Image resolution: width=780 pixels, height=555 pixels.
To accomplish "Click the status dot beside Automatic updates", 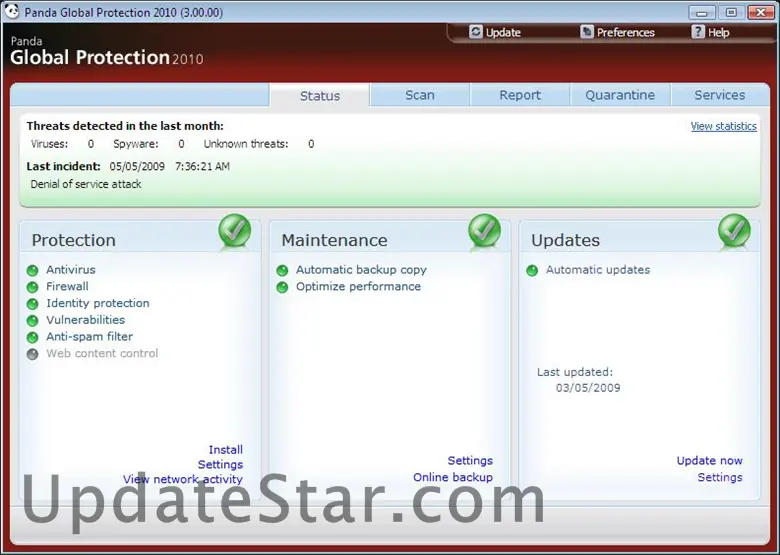I will click(x=532, y=271).
